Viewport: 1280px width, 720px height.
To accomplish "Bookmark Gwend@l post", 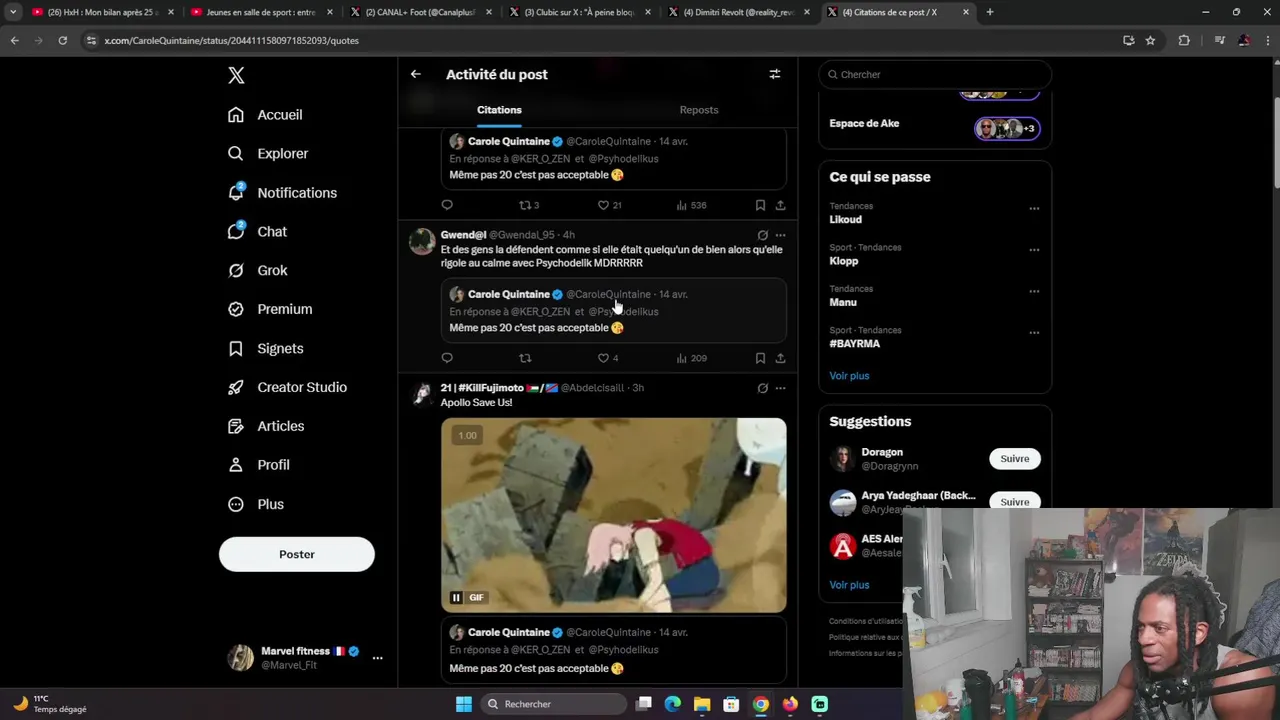I will tap(760, 358).
